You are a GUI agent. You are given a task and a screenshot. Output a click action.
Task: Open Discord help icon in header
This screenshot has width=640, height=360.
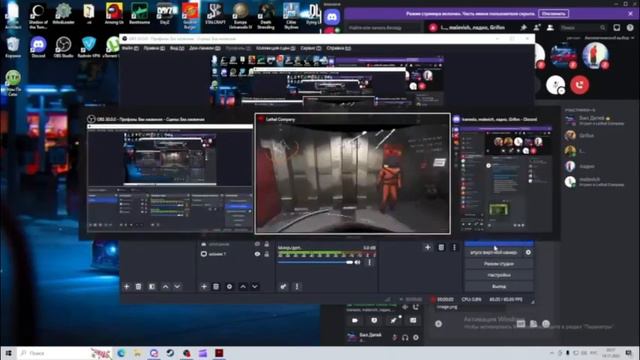(x=630, y=28)
